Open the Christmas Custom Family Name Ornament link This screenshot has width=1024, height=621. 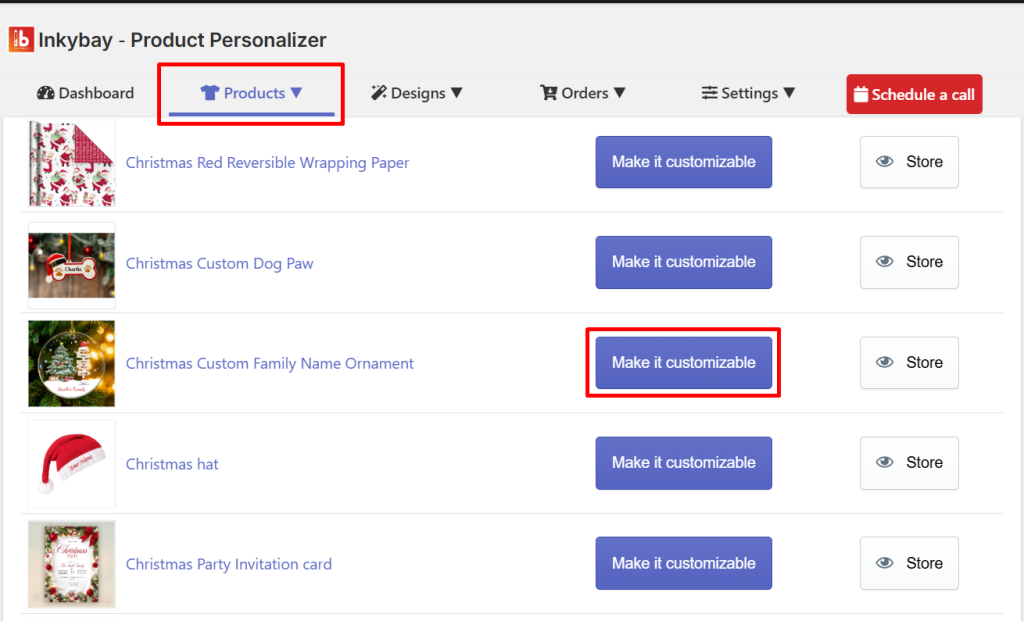tap(270, 363)
